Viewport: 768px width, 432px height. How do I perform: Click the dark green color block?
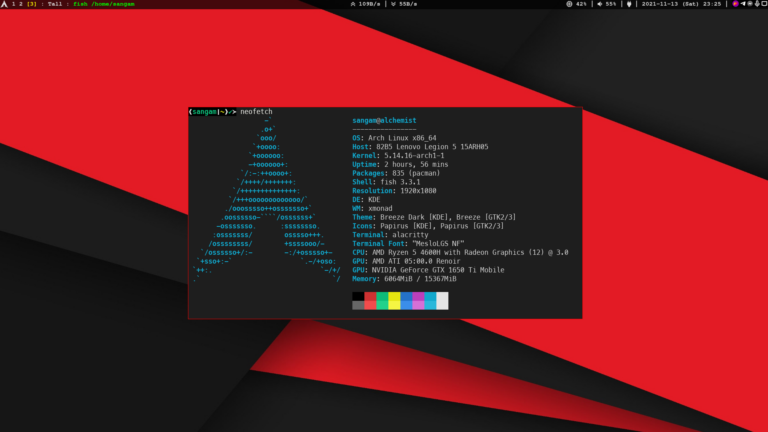point(382,296)
